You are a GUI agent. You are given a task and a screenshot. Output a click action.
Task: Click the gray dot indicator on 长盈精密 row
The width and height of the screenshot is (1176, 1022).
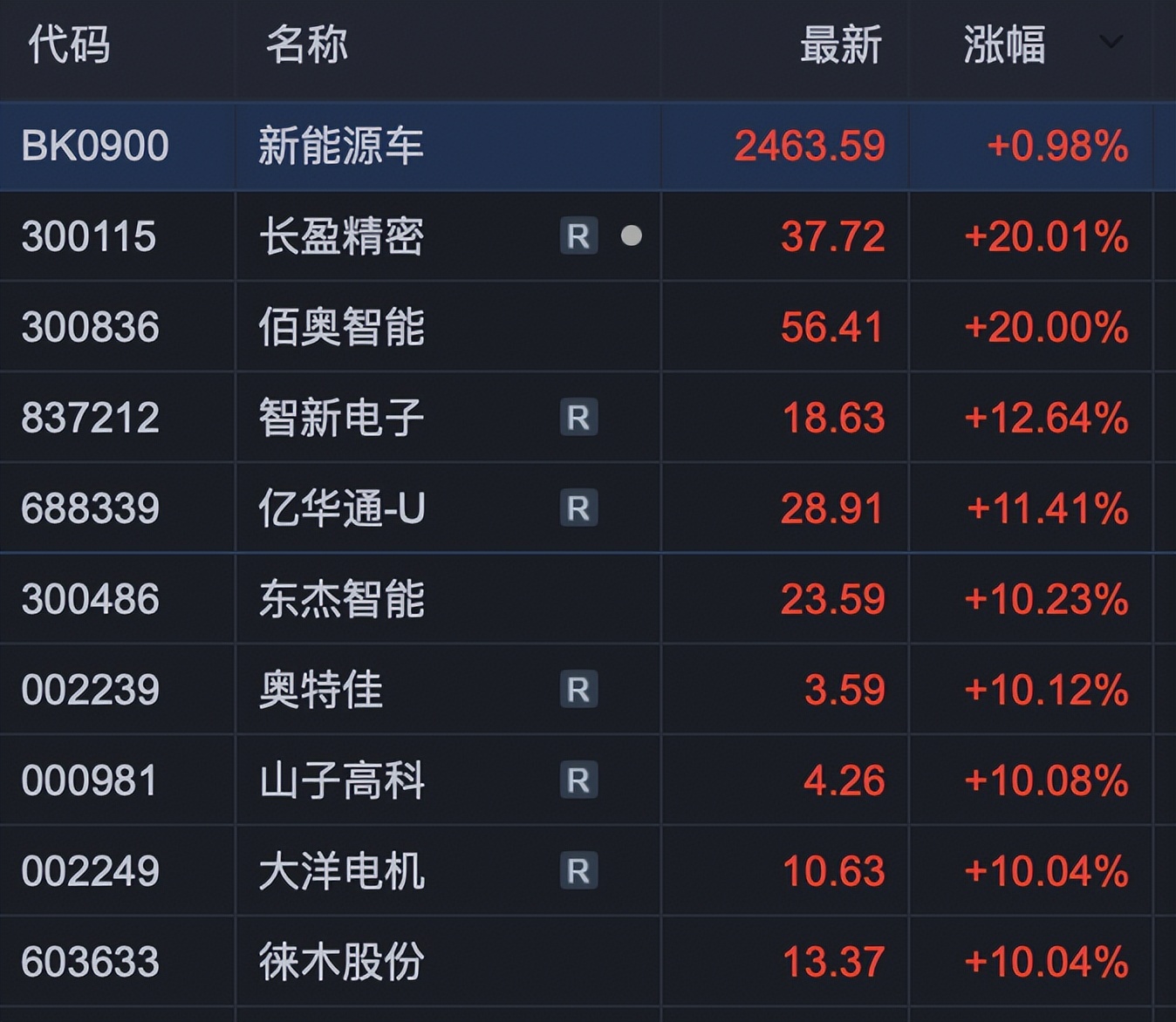(632, 235)
